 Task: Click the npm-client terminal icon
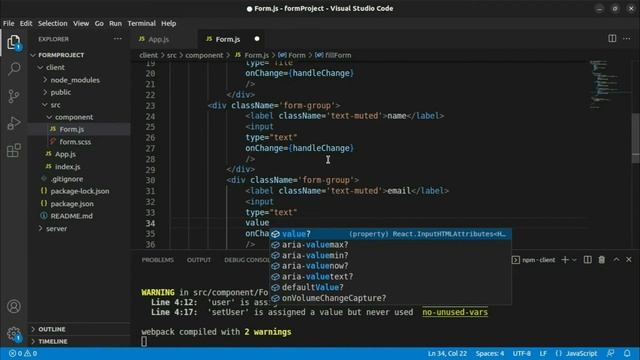click(x=516, y=260)
